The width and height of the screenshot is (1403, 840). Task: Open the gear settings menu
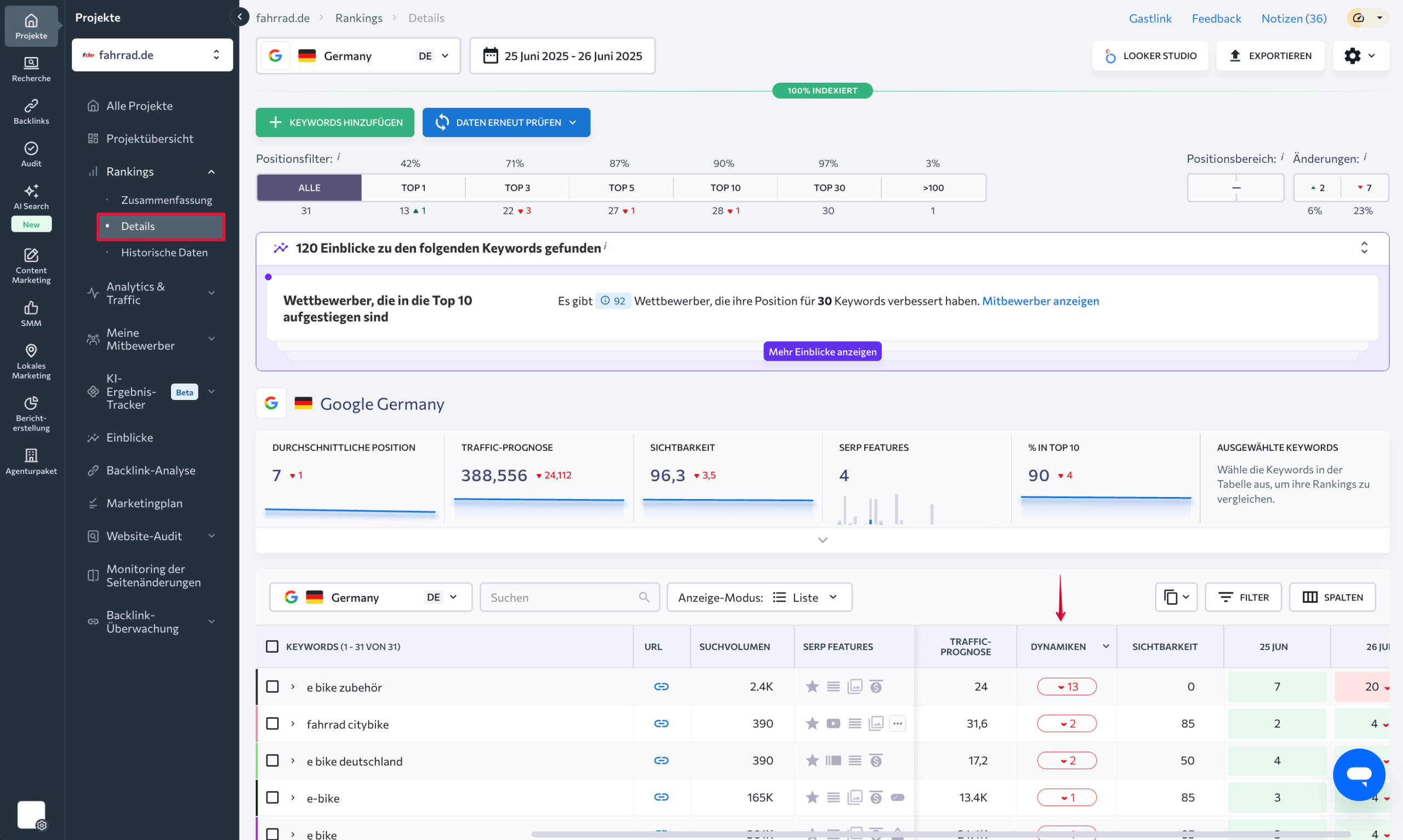(1361, 55)
